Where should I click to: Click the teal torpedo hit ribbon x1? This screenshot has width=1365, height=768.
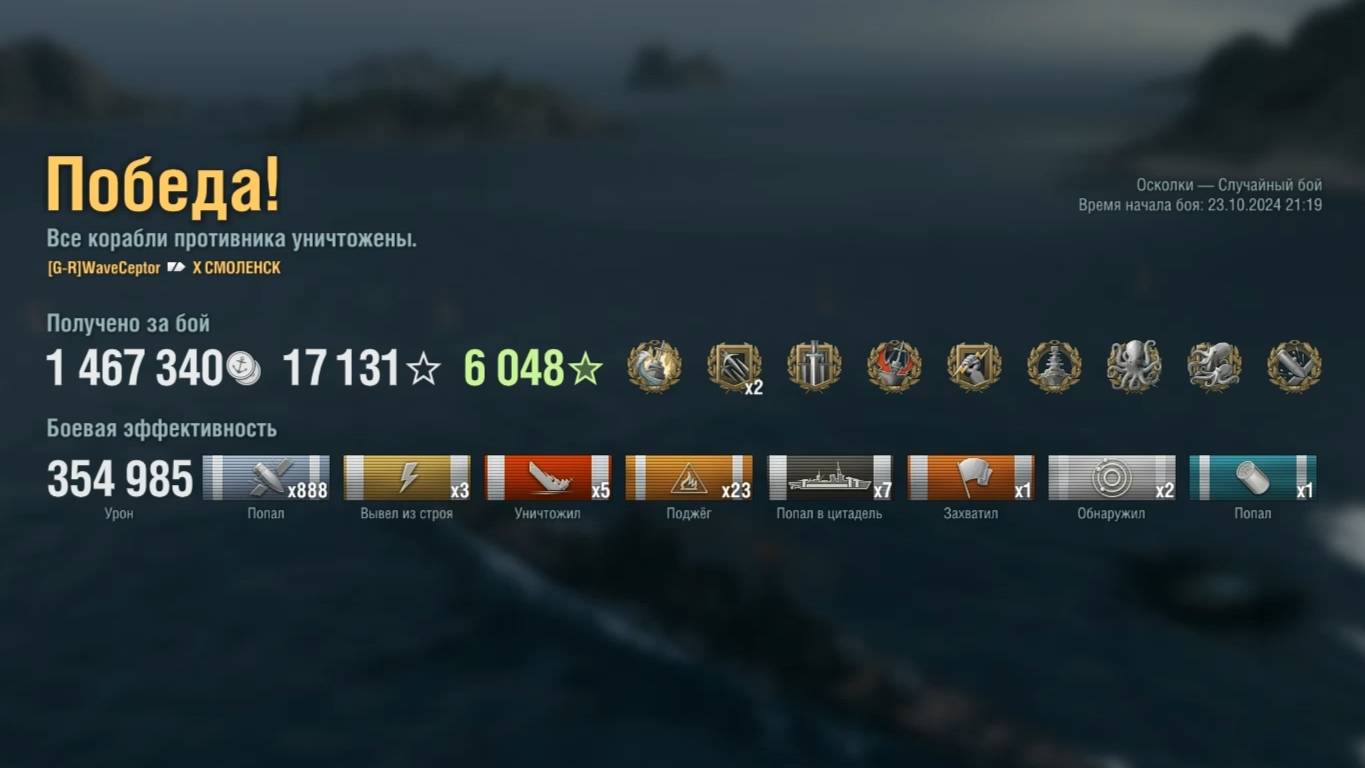(x=1253, y=477)
